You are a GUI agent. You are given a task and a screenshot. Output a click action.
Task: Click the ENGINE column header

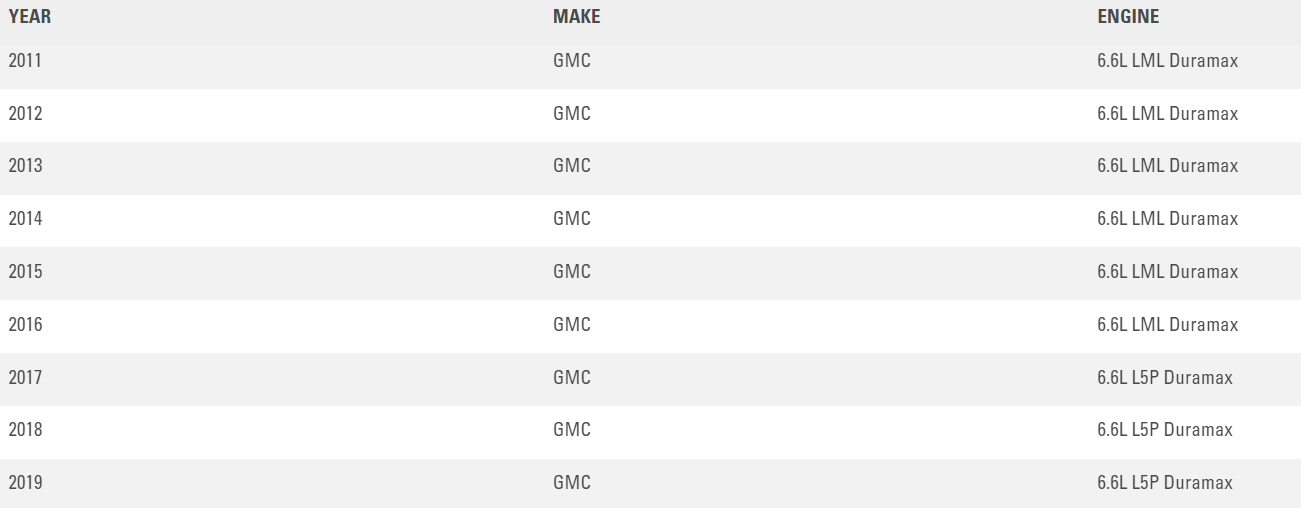[1128, 17]
